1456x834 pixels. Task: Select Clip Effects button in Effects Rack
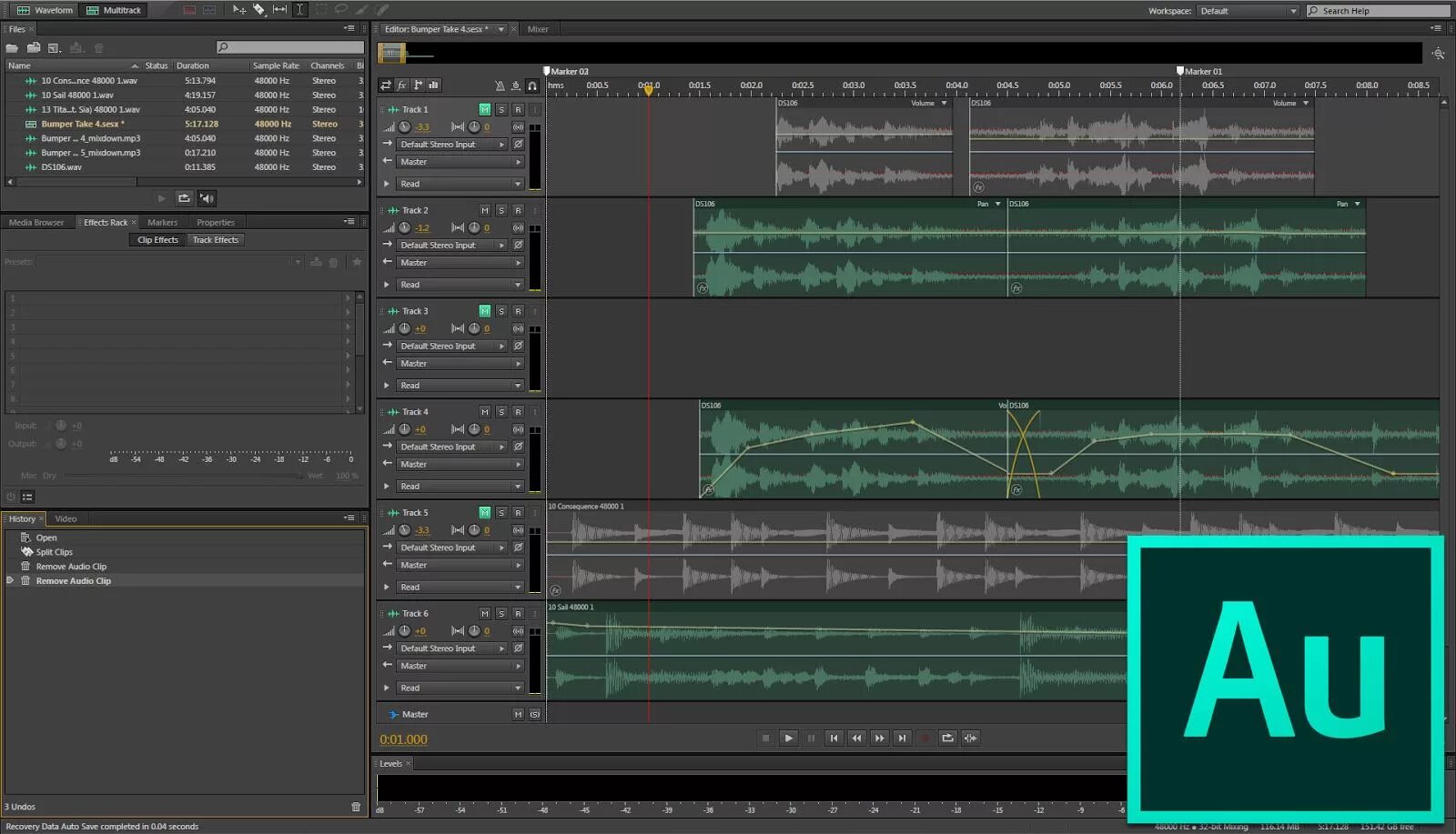point(157,240)
